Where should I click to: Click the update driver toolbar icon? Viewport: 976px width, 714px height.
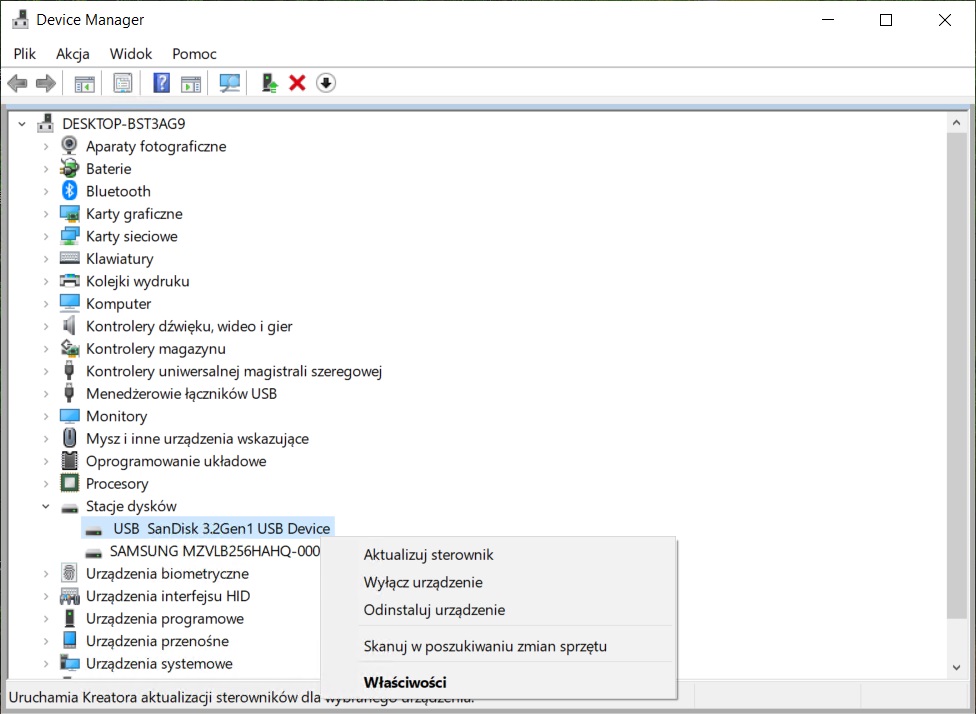click(269, 83)
